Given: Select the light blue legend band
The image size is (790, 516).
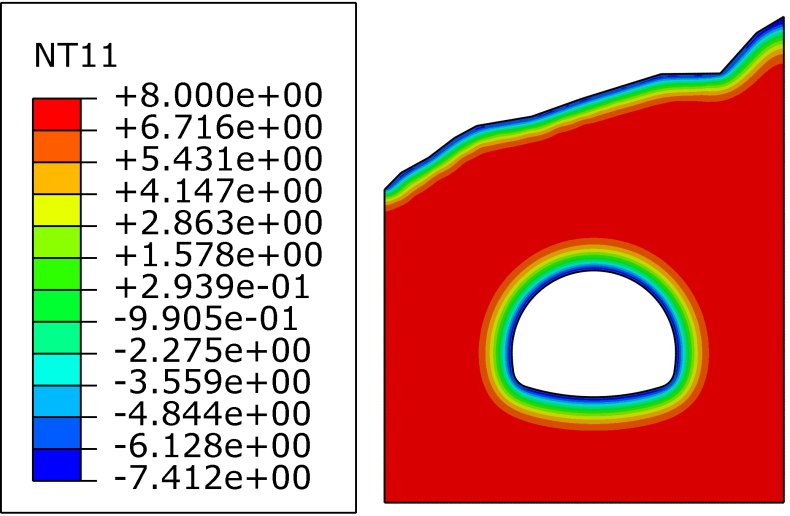Looking at the screenshot, I should pyautogui.click(x=57, y=401).
